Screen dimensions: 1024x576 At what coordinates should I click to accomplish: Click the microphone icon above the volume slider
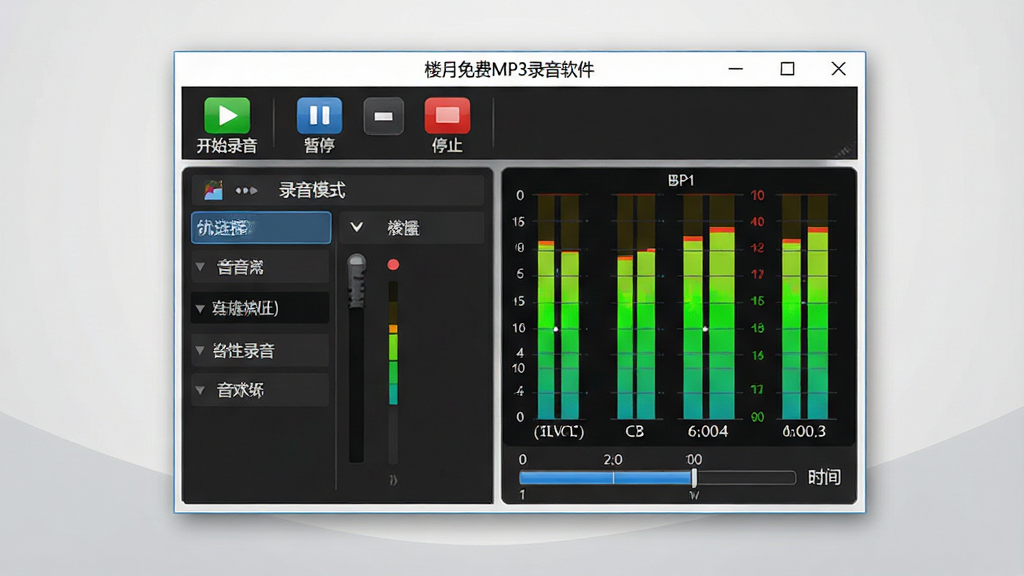tap(357, 281)
